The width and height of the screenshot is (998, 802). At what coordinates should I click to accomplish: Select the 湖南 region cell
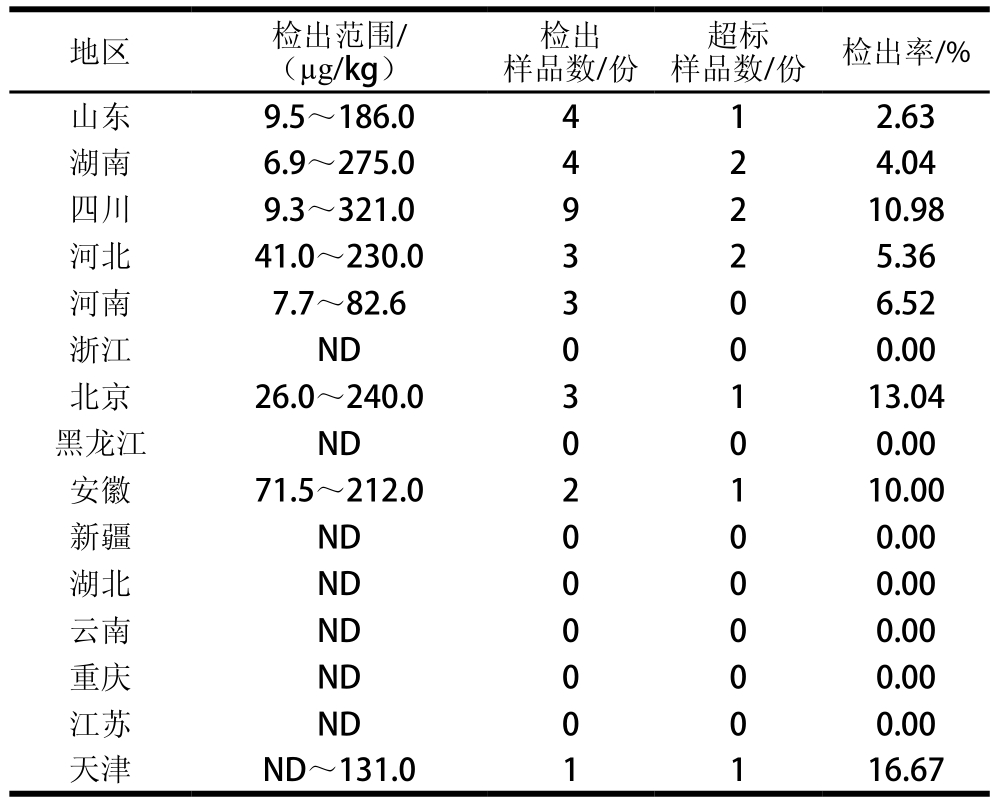tap(100, 164)
